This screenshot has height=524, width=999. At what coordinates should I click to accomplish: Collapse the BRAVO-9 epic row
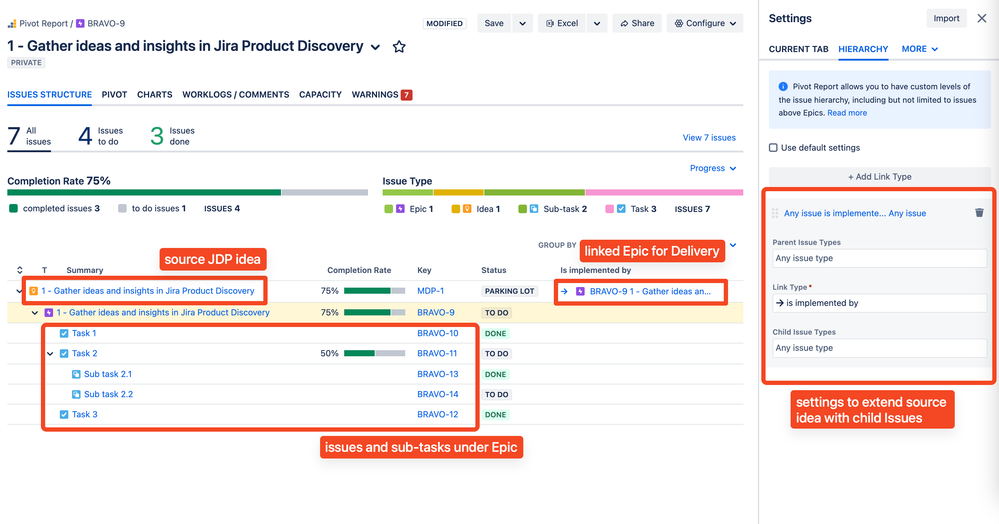(35, 313)
